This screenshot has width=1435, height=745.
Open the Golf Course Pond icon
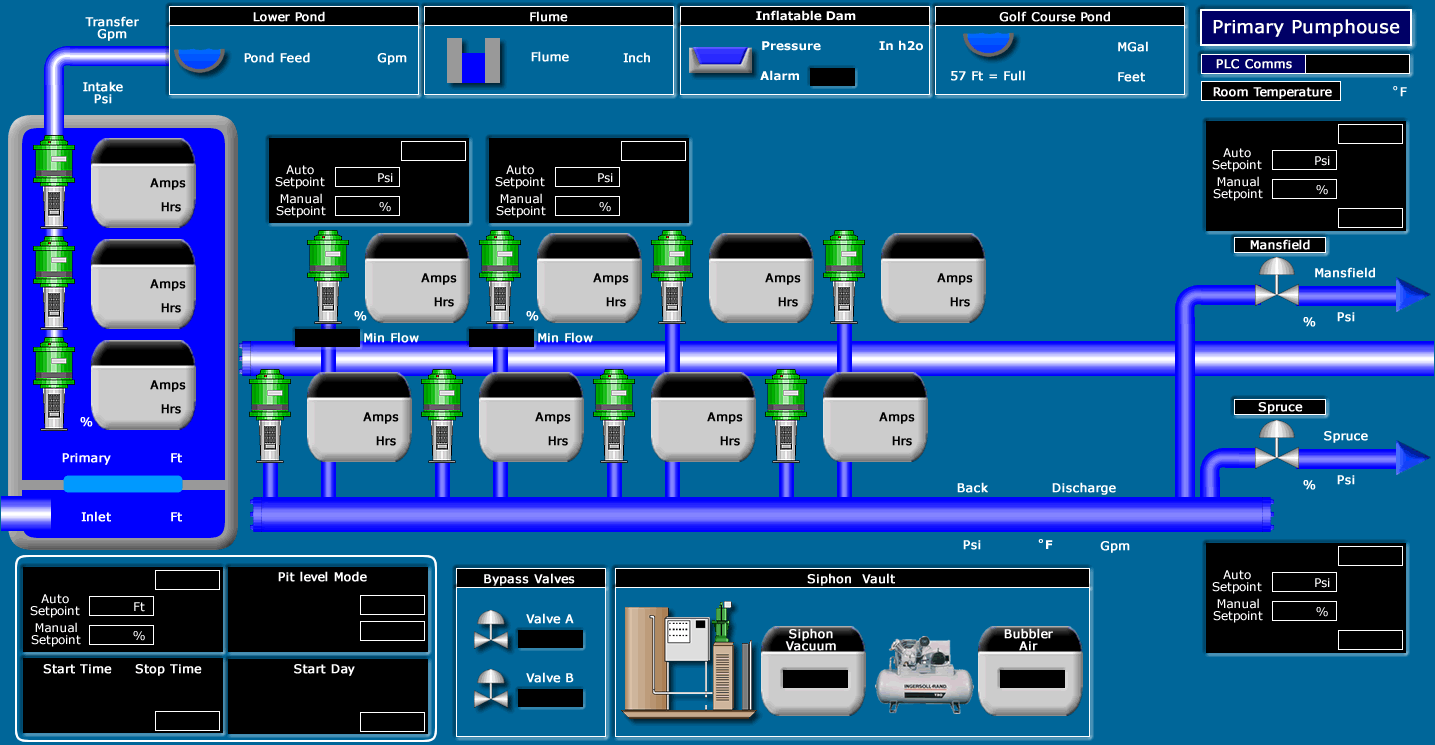(989, 46)
